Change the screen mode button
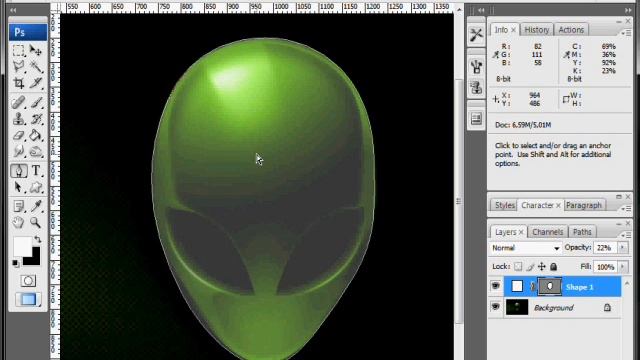The image size is (640, 360). click(28, 299)
